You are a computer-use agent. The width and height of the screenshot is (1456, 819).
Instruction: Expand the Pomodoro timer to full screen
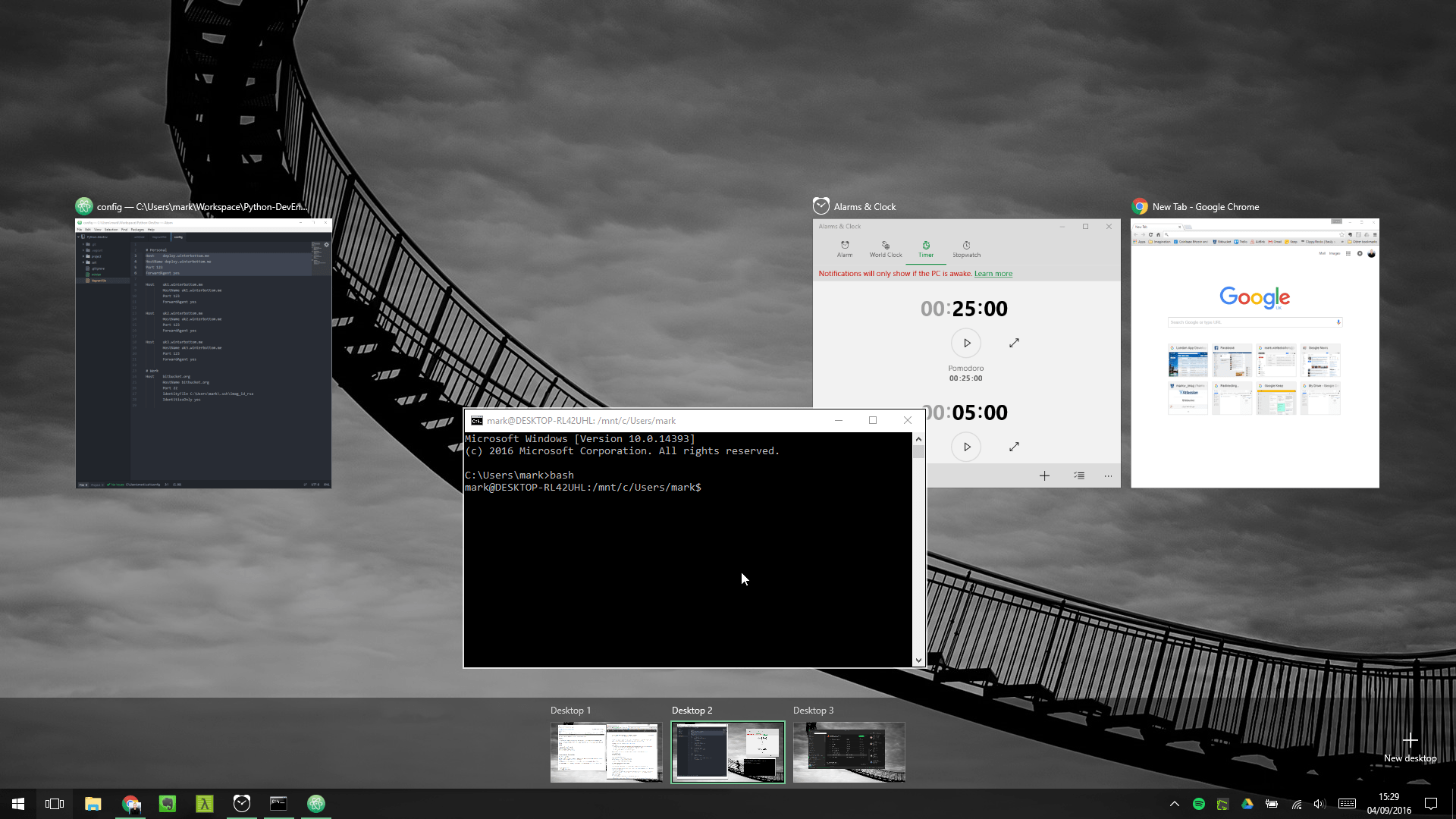(1014, 343)
